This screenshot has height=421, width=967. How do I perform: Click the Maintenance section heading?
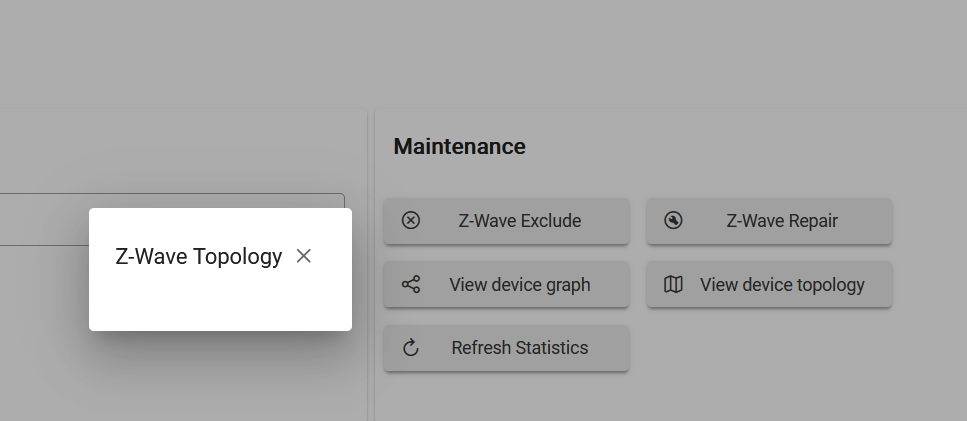tap(459, 147)
